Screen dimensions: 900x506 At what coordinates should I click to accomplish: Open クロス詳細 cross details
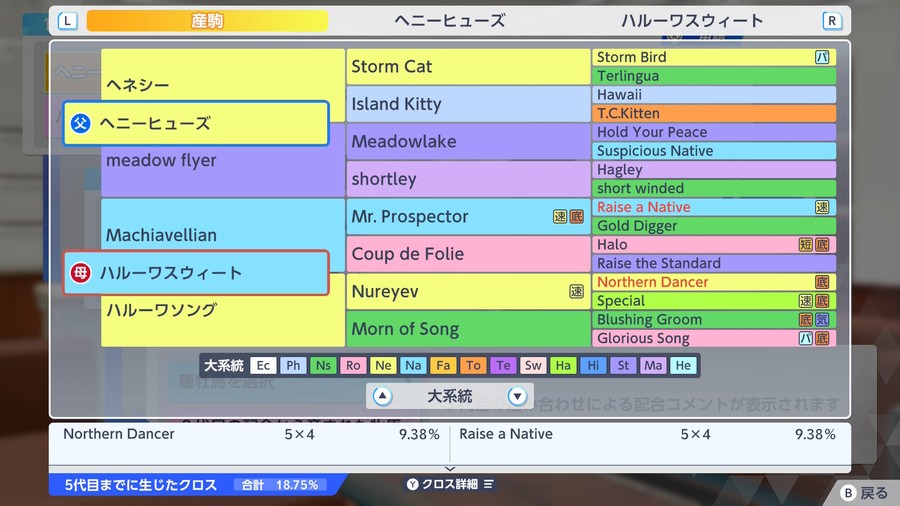[x=450, y=484]
